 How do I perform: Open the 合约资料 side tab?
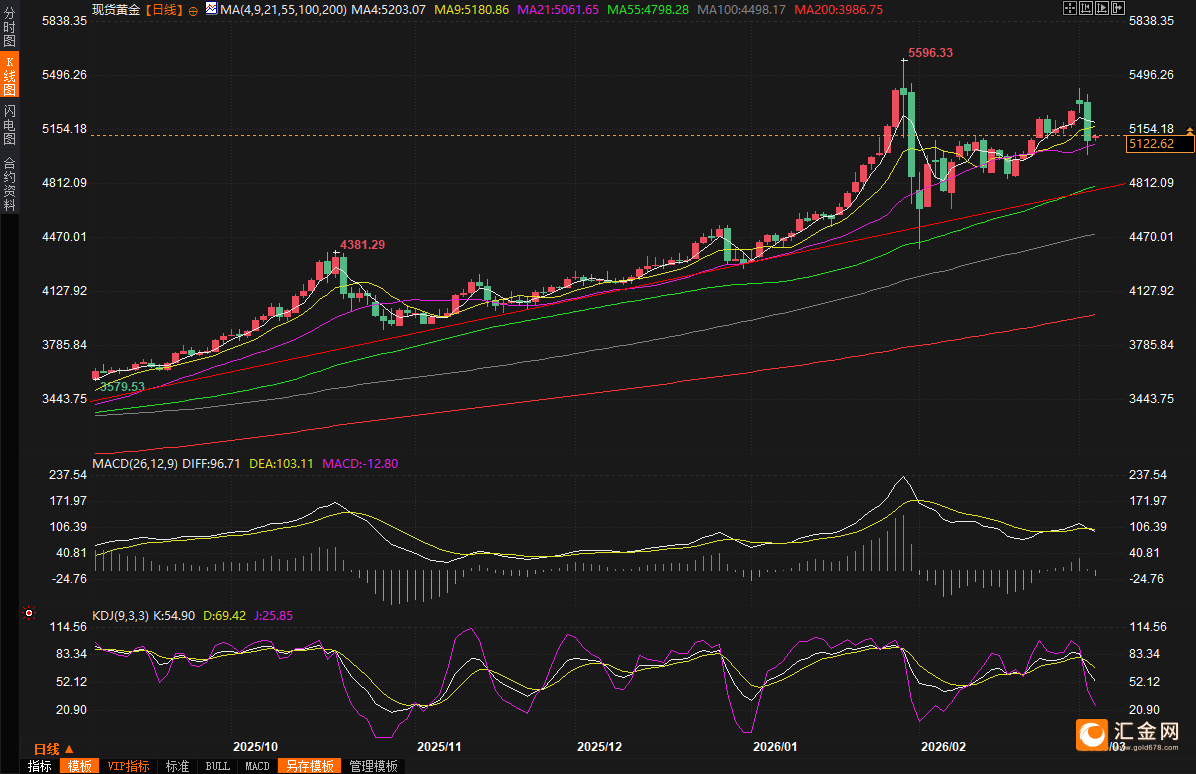(x=9, y=184)
